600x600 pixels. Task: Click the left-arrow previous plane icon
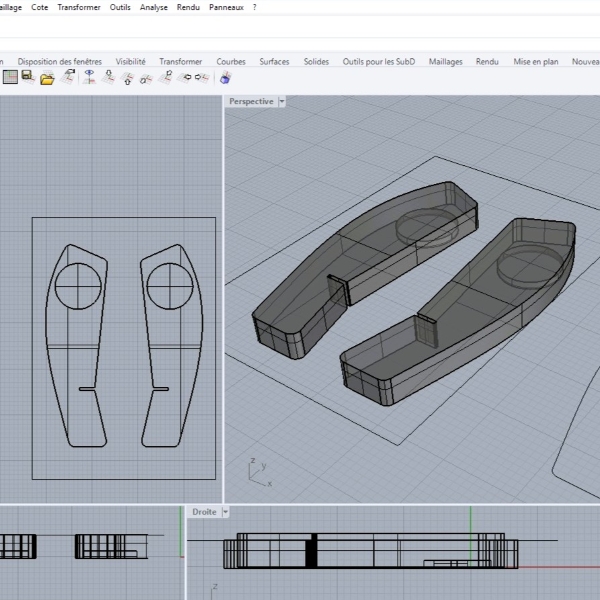pyautogui.click(x=185, y=77)
